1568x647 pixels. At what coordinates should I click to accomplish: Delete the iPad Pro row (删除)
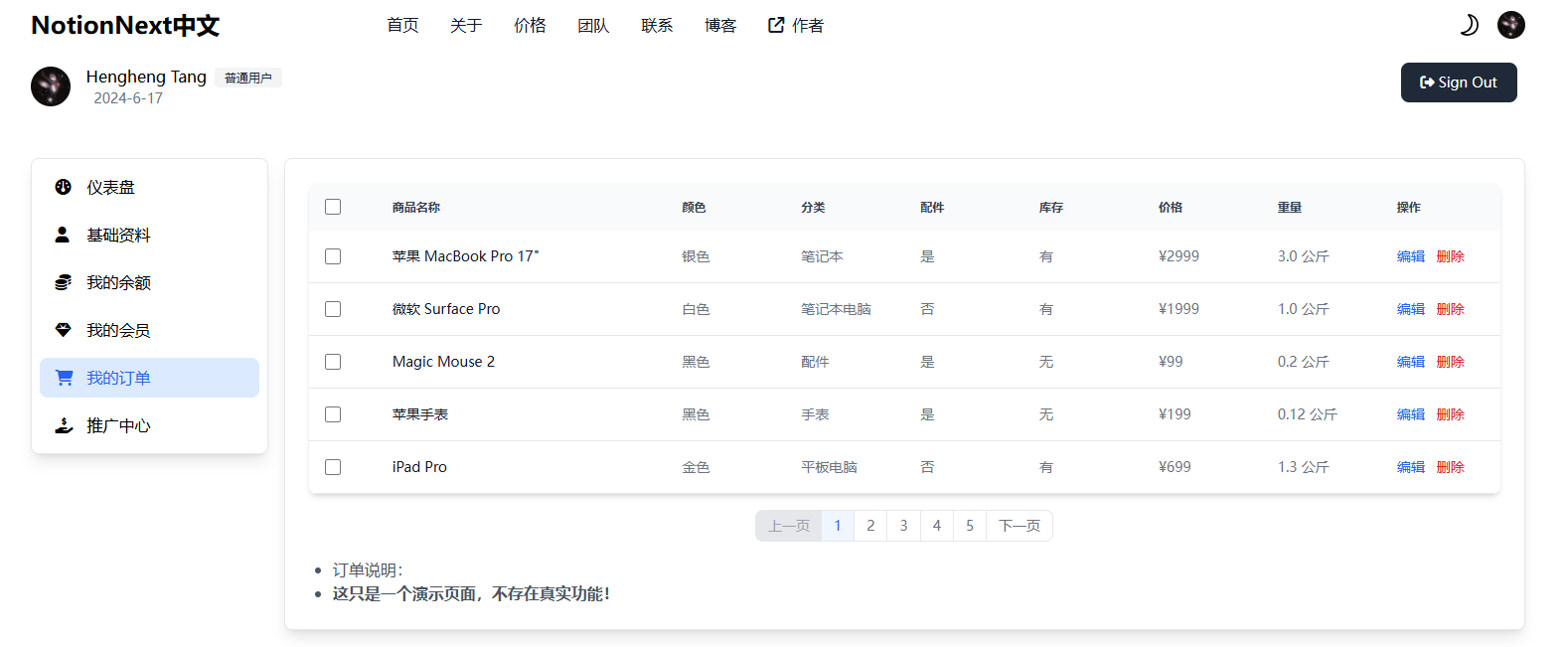tap(1451, 467)
